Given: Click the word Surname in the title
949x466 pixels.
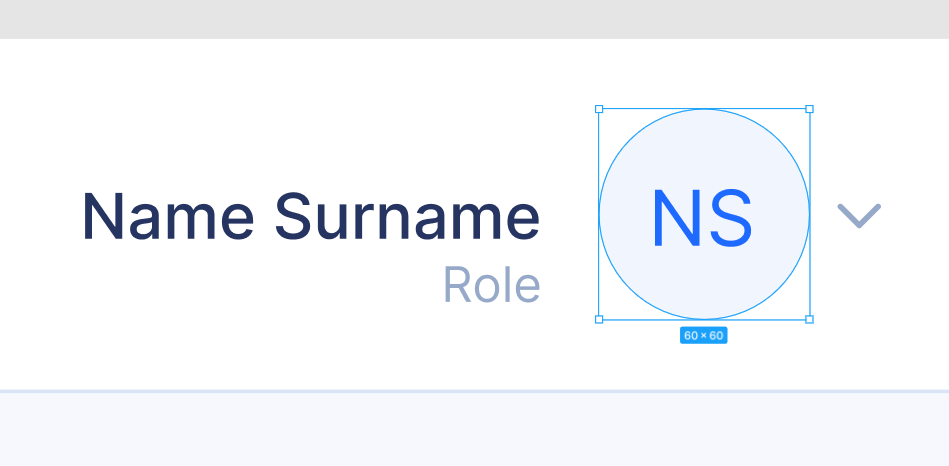Looking at the screenshot, I should pyautogui.click(x=407, y=216).
